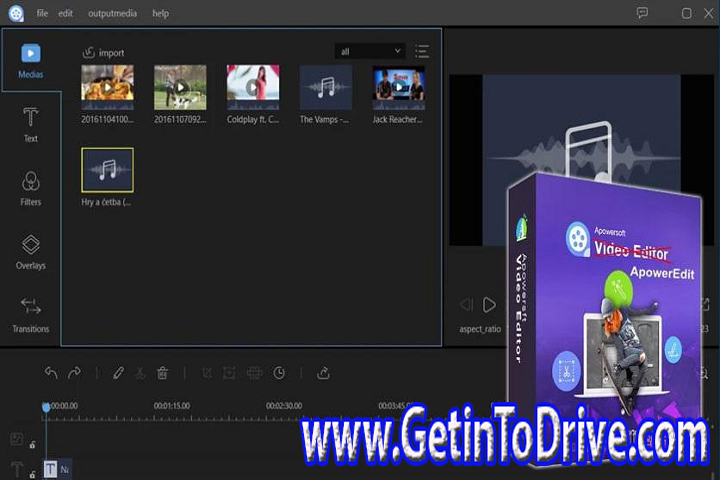720x480 pixels.
Task: Click the edit pencil icon
Action: coord(118,373)
